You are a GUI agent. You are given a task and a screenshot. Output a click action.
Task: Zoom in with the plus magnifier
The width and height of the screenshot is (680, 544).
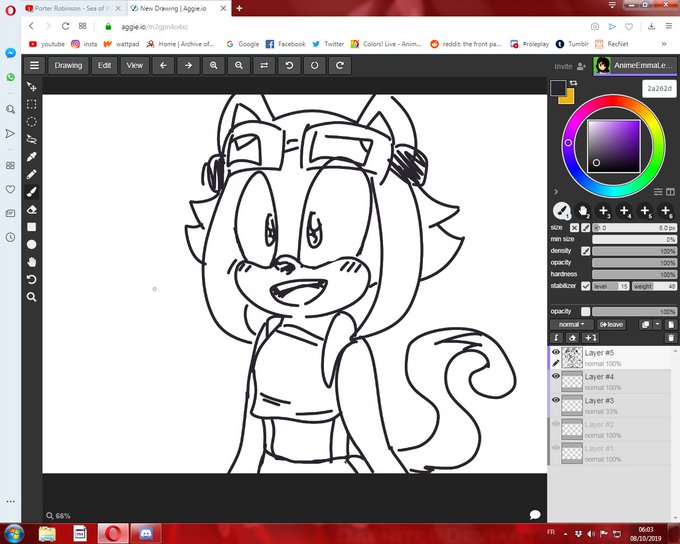click(x=213, y=66)
